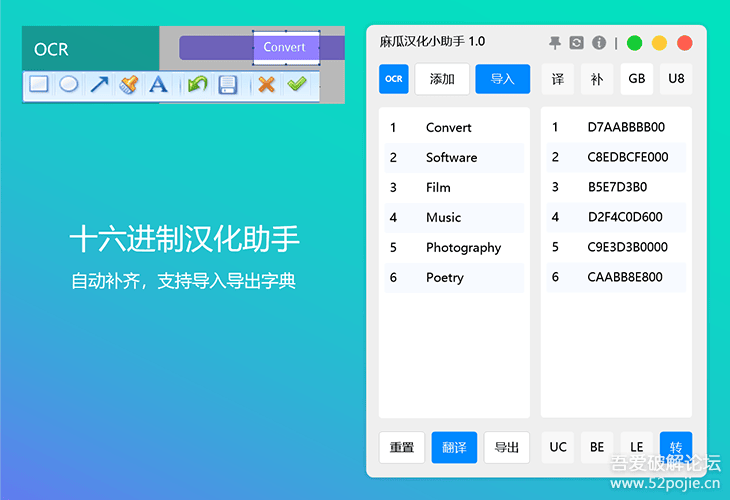Choose the brush highlighter tool

tap(128, 85)
